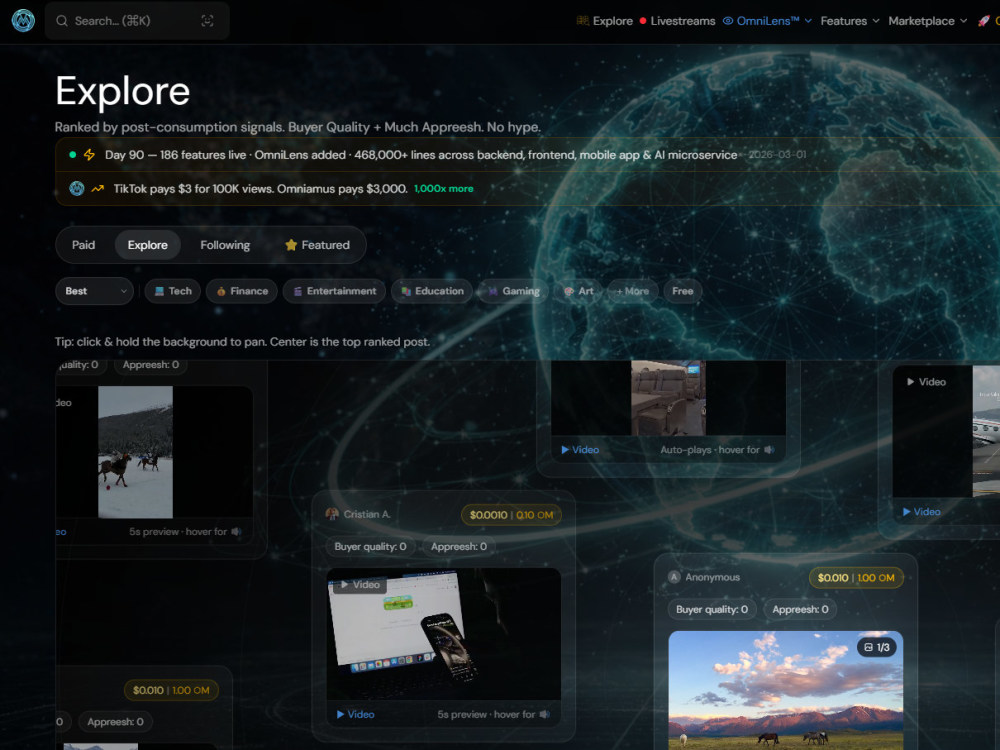Switch to the Paid tab
Screen dimensions: 1000x750
point(84,245)
